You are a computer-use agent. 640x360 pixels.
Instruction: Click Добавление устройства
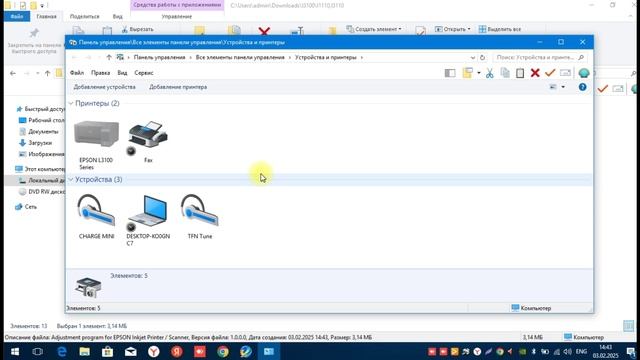[104, 87]
